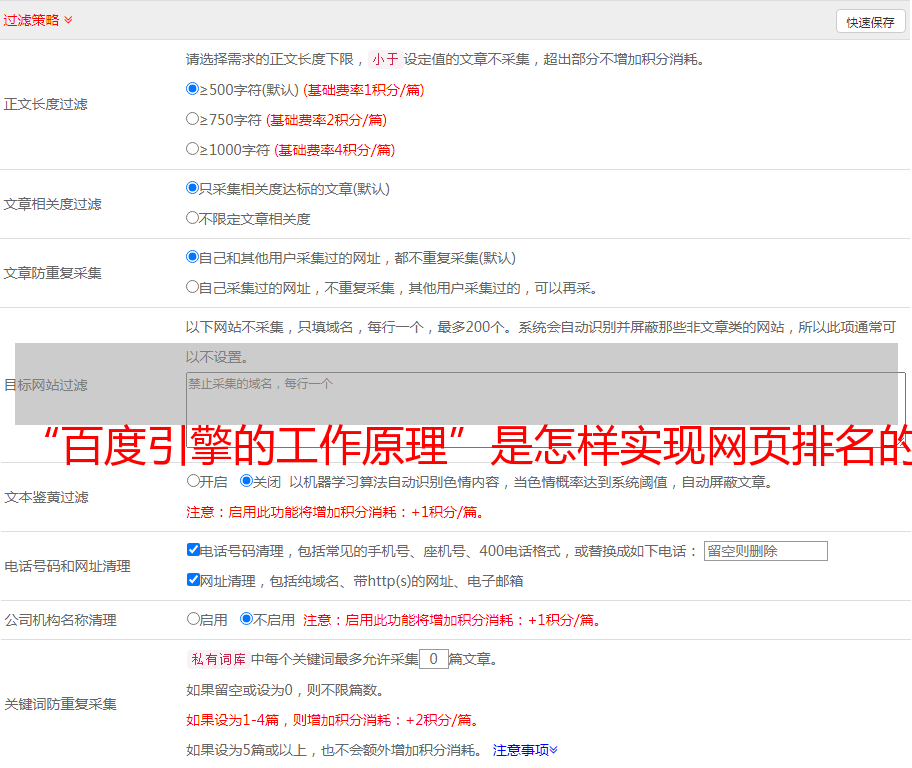The image size is (912, 768).
Task: Choose 只采集相关度达标的文章 option
Action: pyautogui.click(x=193, y=188)
